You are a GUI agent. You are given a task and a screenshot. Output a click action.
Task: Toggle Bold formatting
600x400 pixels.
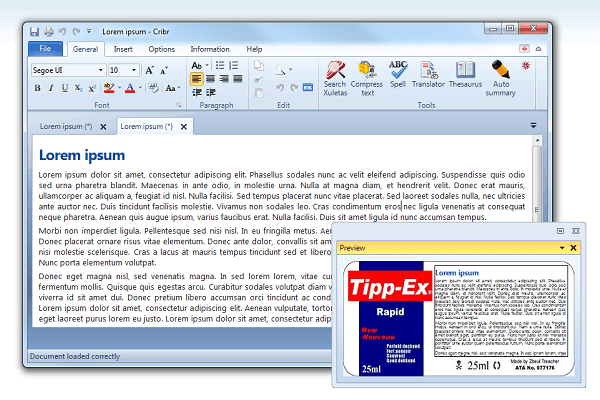pyautogui.click(x=38, y=88)
